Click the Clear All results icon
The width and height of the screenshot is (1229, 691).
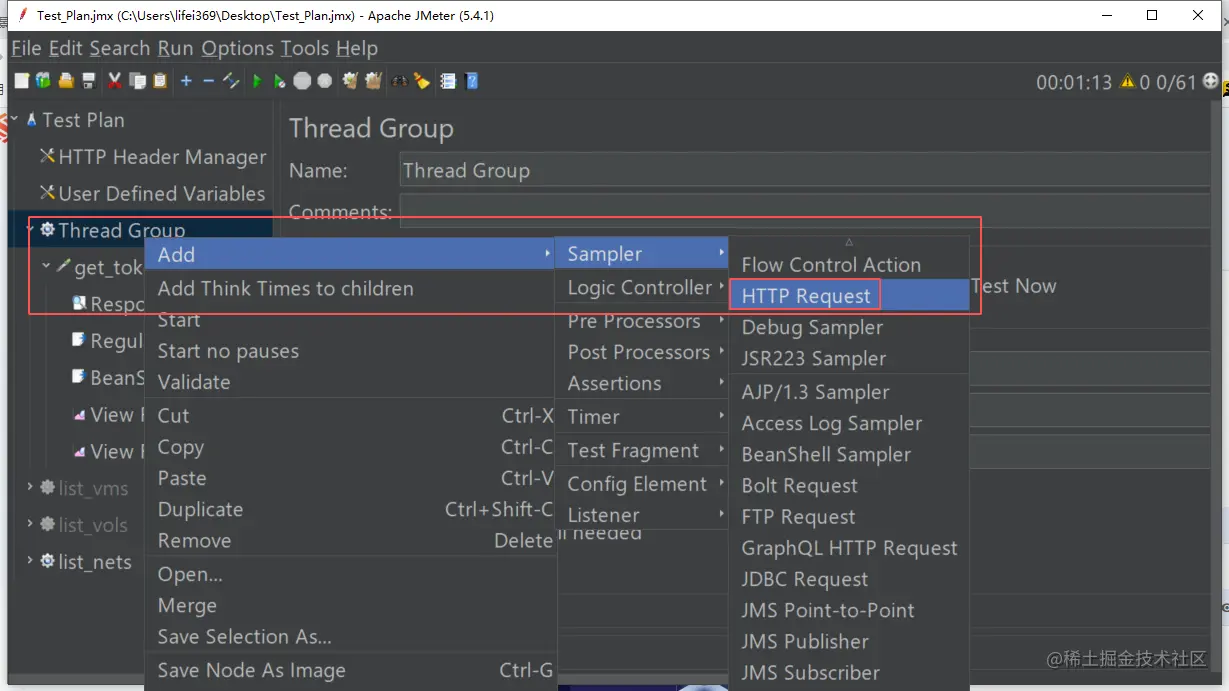point(373,81)
